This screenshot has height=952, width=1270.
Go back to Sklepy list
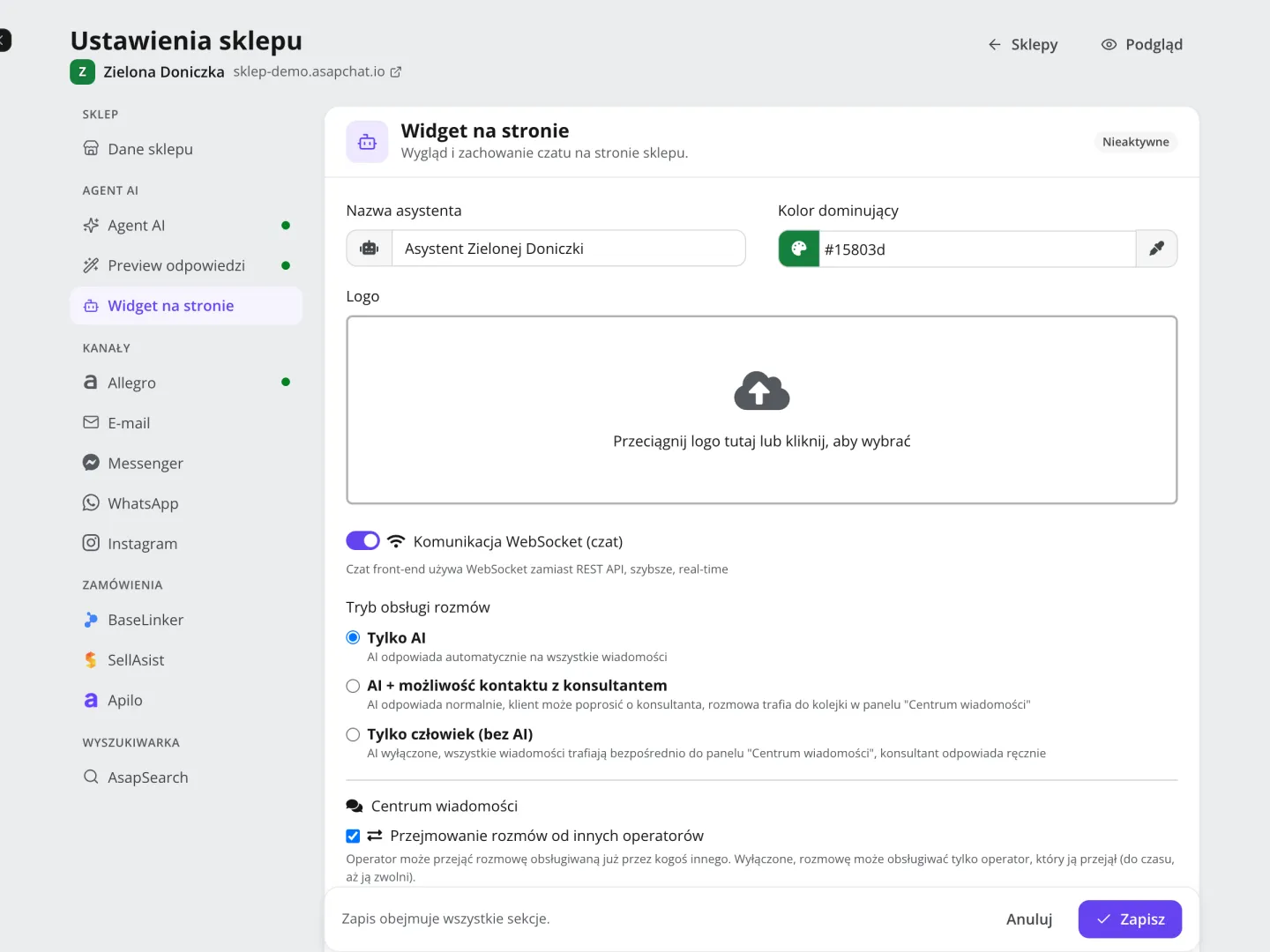(x=1023, y=44)
